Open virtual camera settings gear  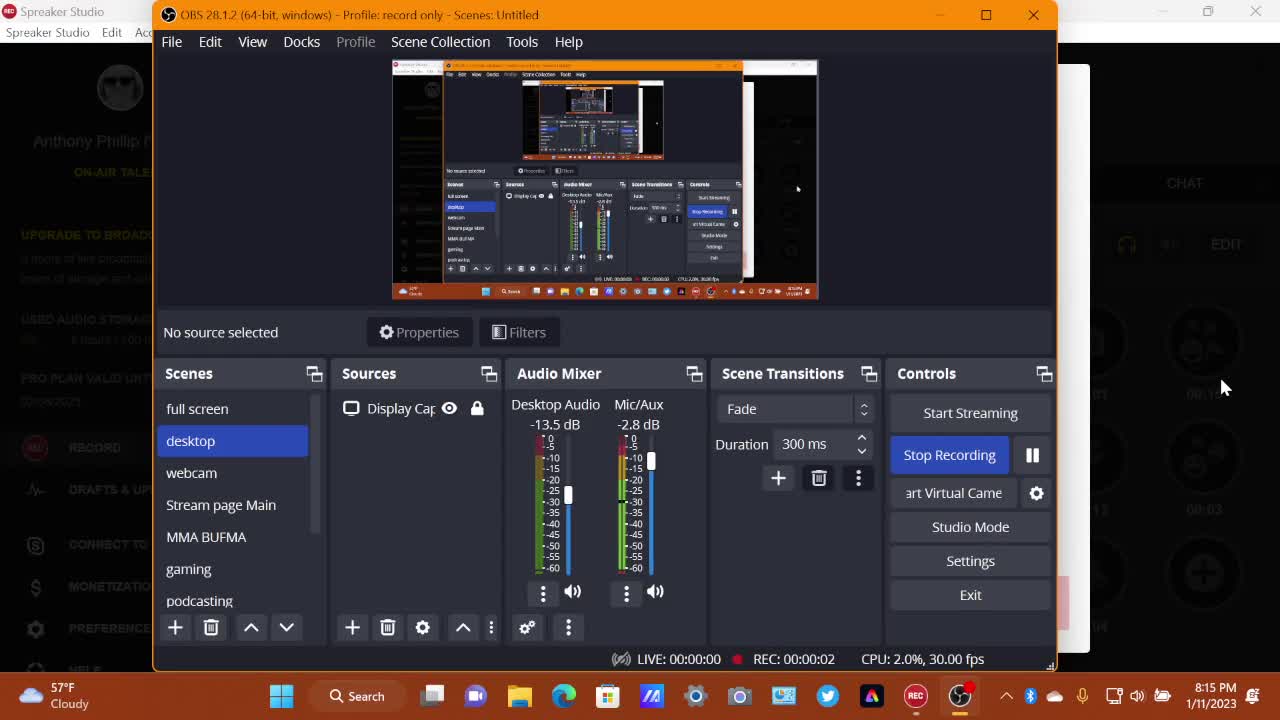(1037, 493)
